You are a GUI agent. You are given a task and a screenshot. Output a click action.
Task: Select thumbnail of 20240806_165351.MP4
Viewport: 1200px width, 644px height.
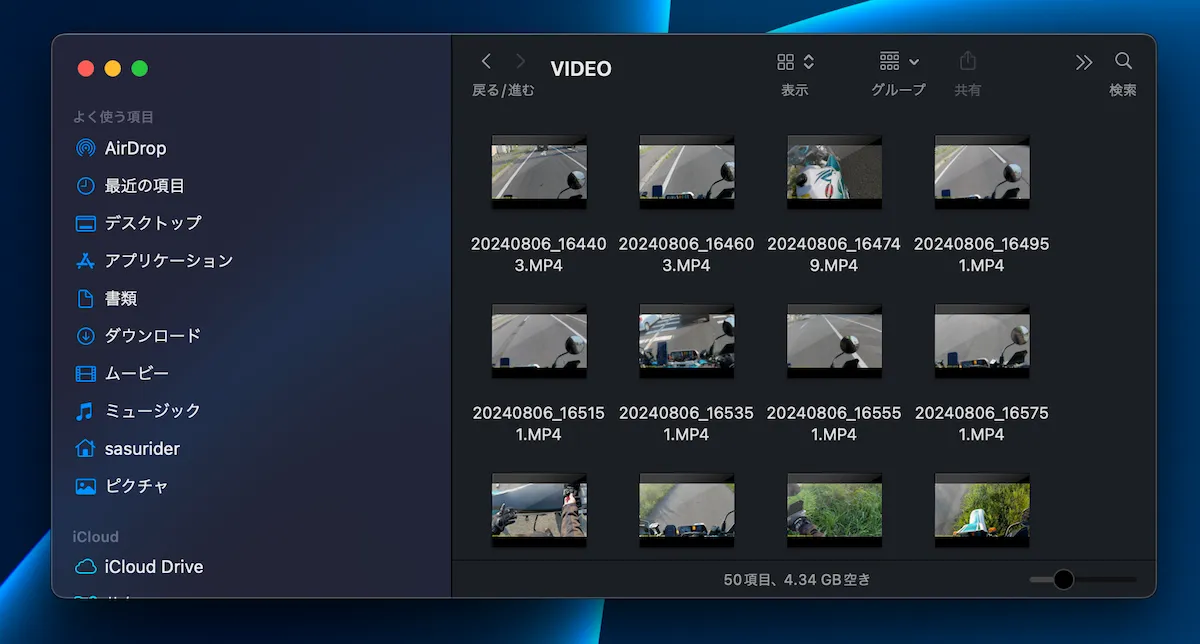click(x=687, y=341)
